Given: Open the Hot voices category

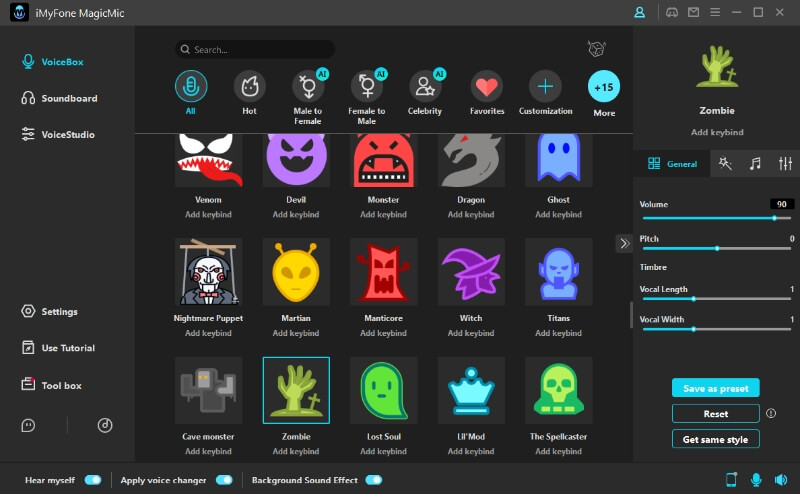Looking at the screenshot, I should coord(249,86).
